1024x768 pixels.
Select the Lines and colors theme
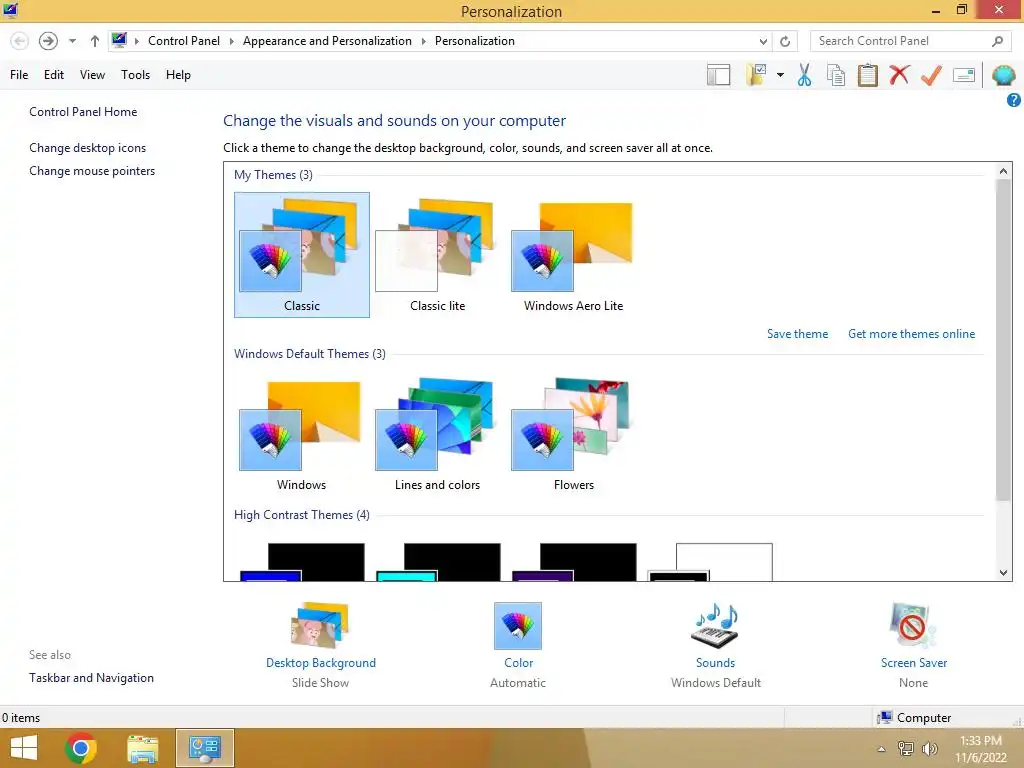tap(437, 434)
